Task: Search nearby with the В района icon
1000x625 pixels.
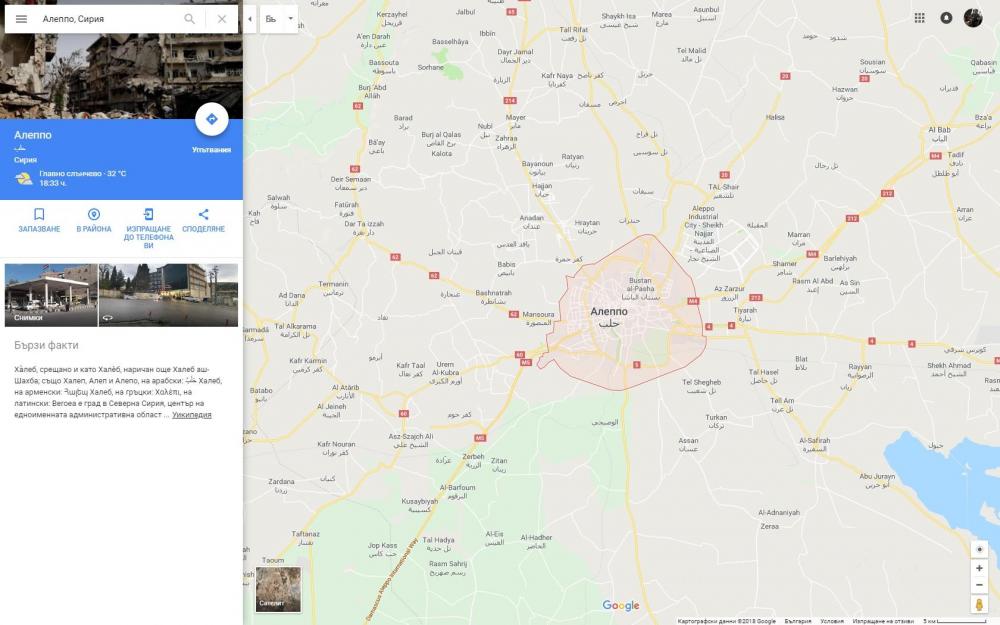Action: tap(94, 215)
